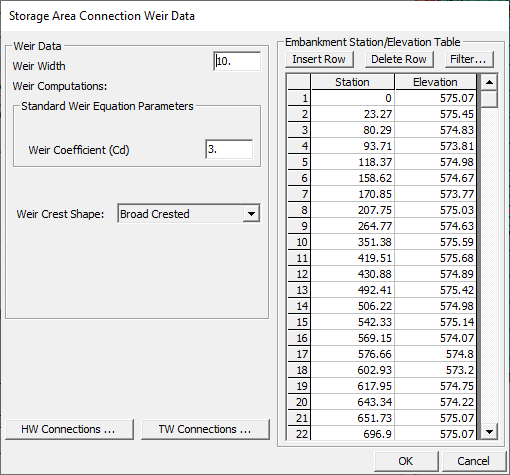Click the Insert Row button

(x=319, y=59)
